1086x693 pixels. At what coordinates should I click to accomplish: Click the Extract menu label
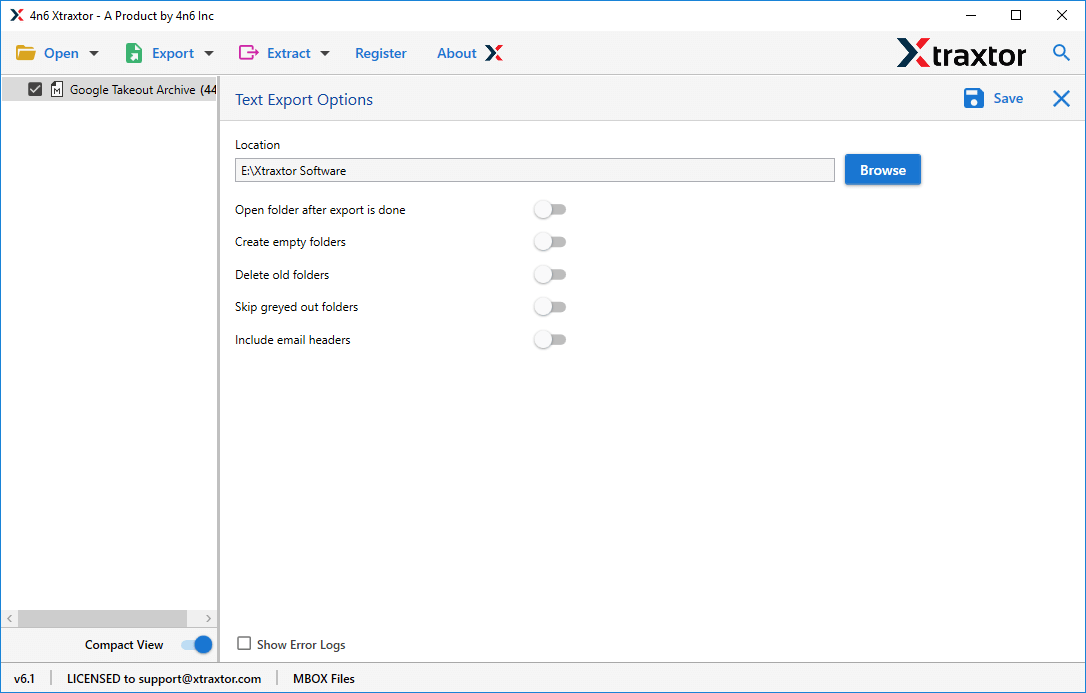point(289,53)
